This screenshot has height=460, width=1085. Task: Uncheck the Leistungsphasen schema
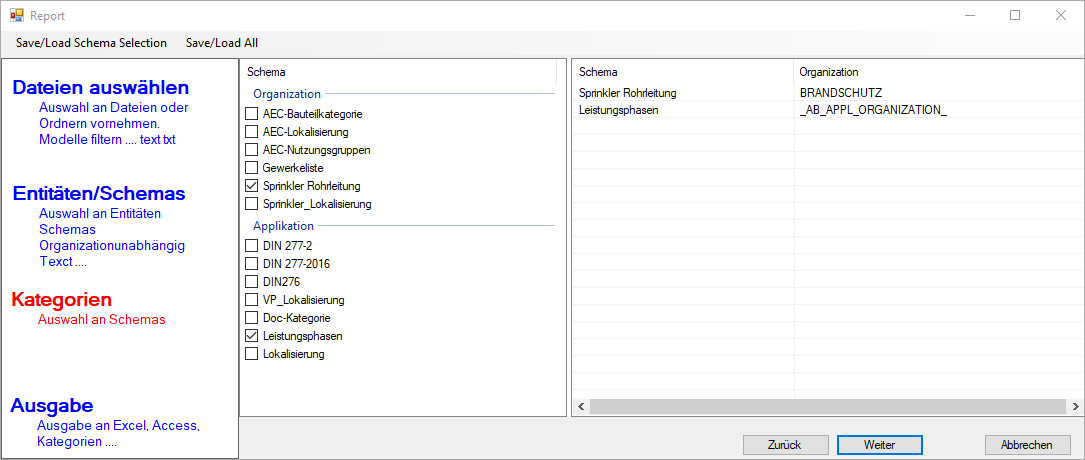tap(251, 336)
